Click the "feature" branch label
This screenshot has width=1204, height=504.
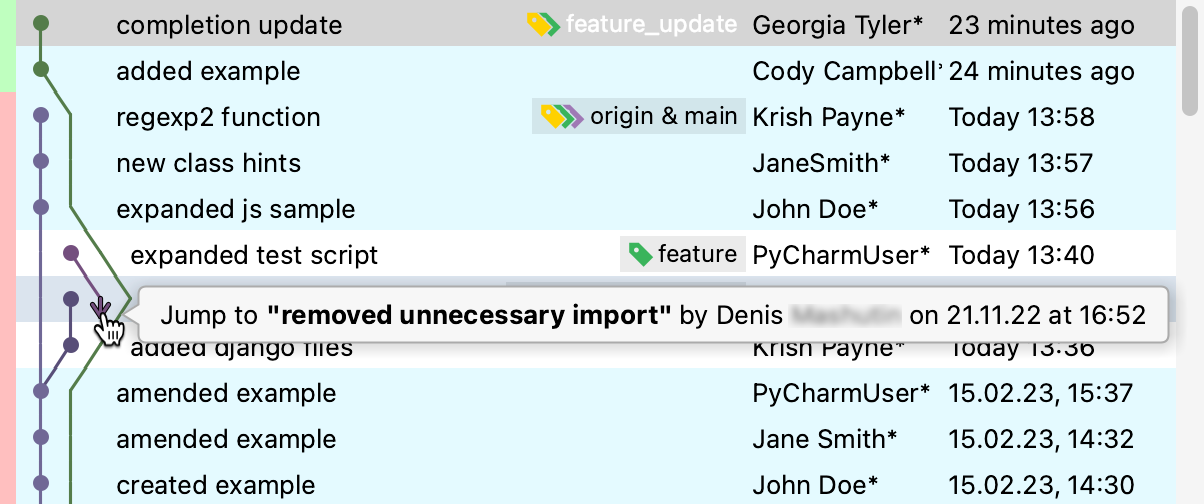(x=697, y=254)
